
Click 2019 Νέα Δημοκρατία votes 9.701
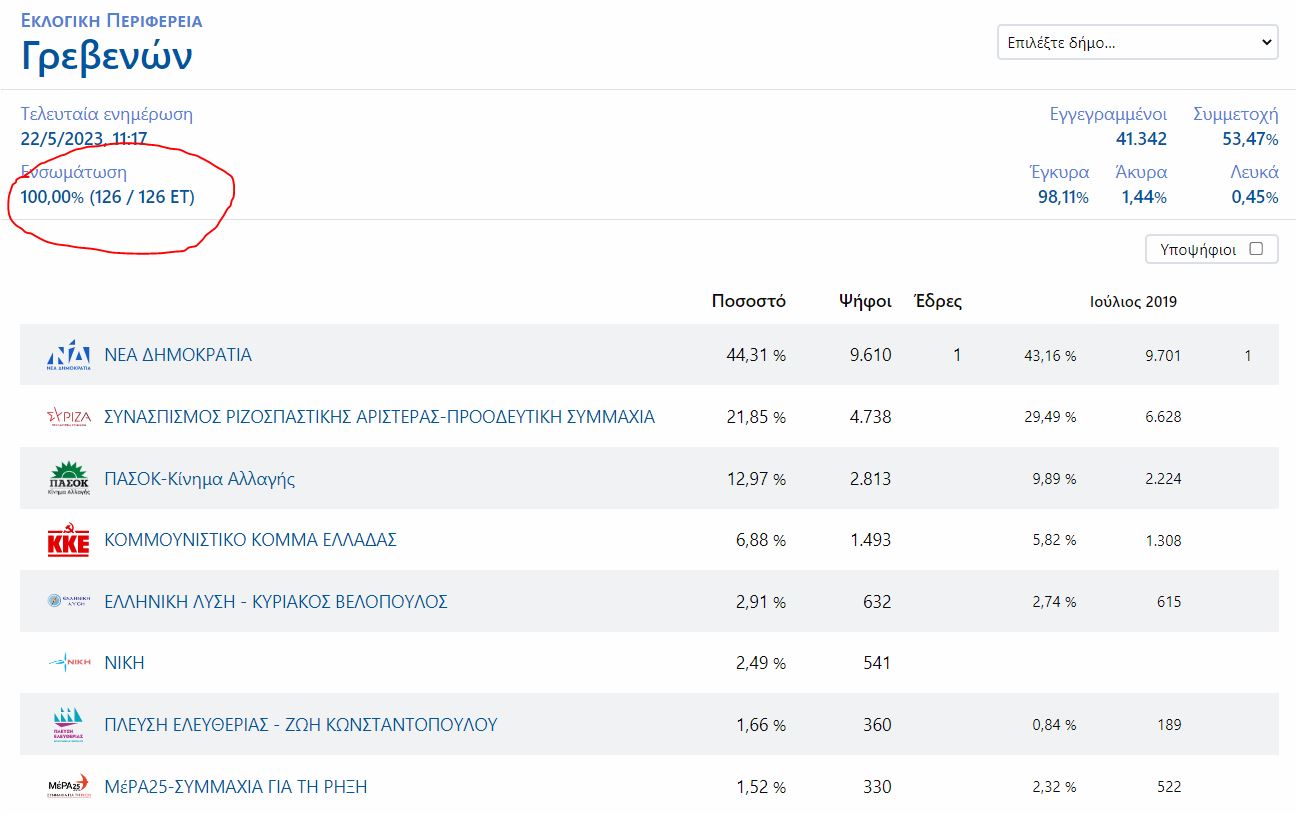pyautogui.click(x=1163, y=355)
